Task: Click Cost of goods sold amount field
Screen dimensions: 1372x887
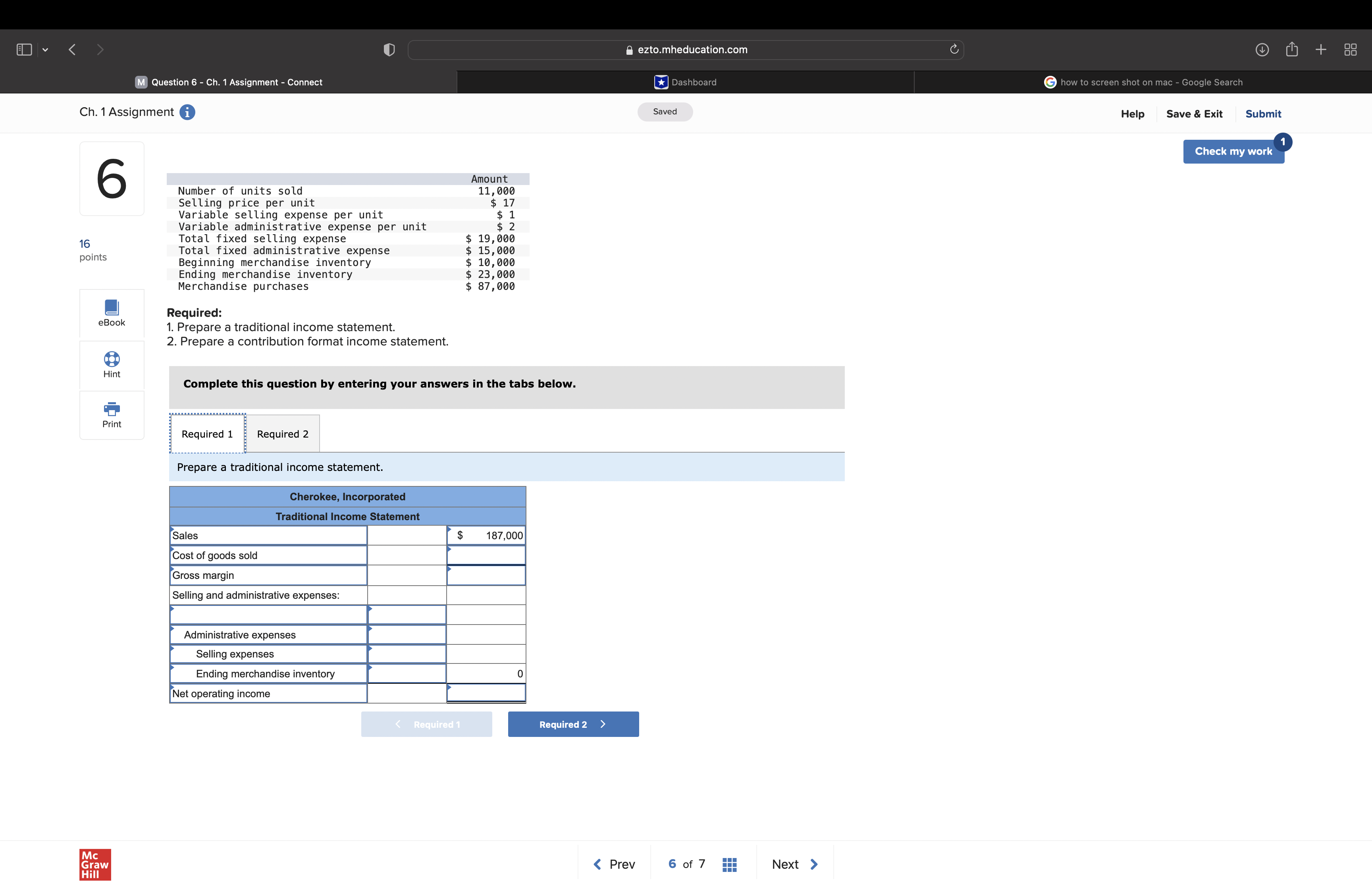Action: tap(486, 555)
